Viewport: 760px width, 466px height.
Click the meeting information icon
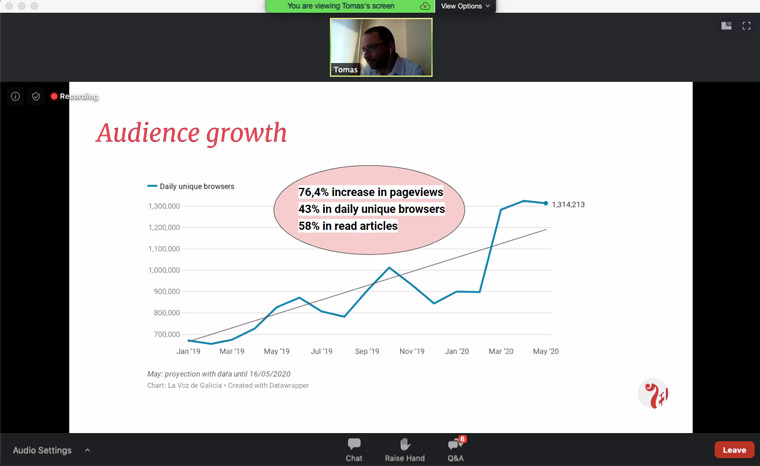[x=16, y=96]
